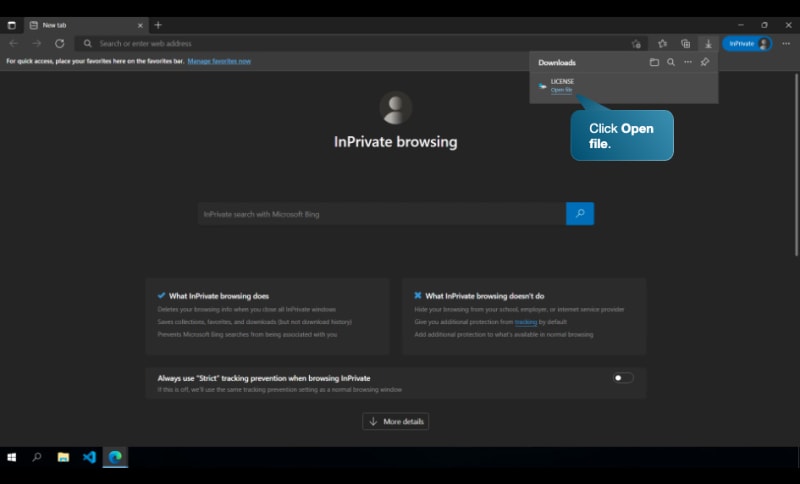The height and width of the screenshot is (484, 800).
Task: Open downloads folder icon in Downloads panel
Action: [654, 62]
